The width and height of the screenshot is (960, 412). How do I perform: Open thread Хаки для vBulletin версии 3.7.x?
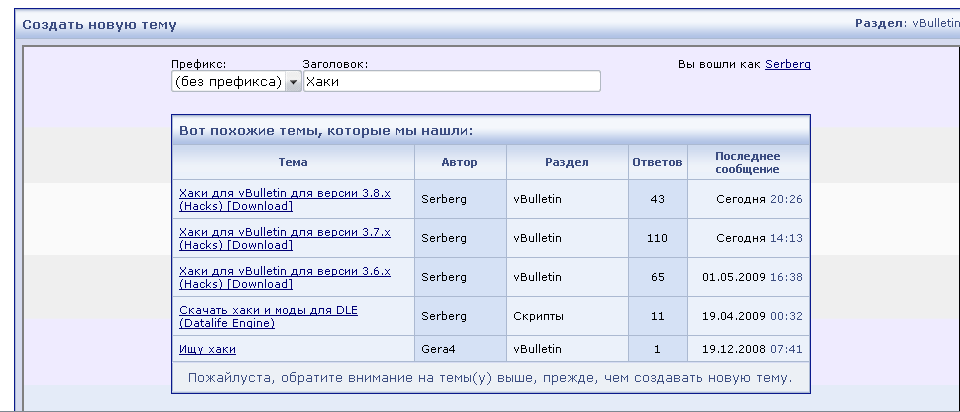[285, 238]
